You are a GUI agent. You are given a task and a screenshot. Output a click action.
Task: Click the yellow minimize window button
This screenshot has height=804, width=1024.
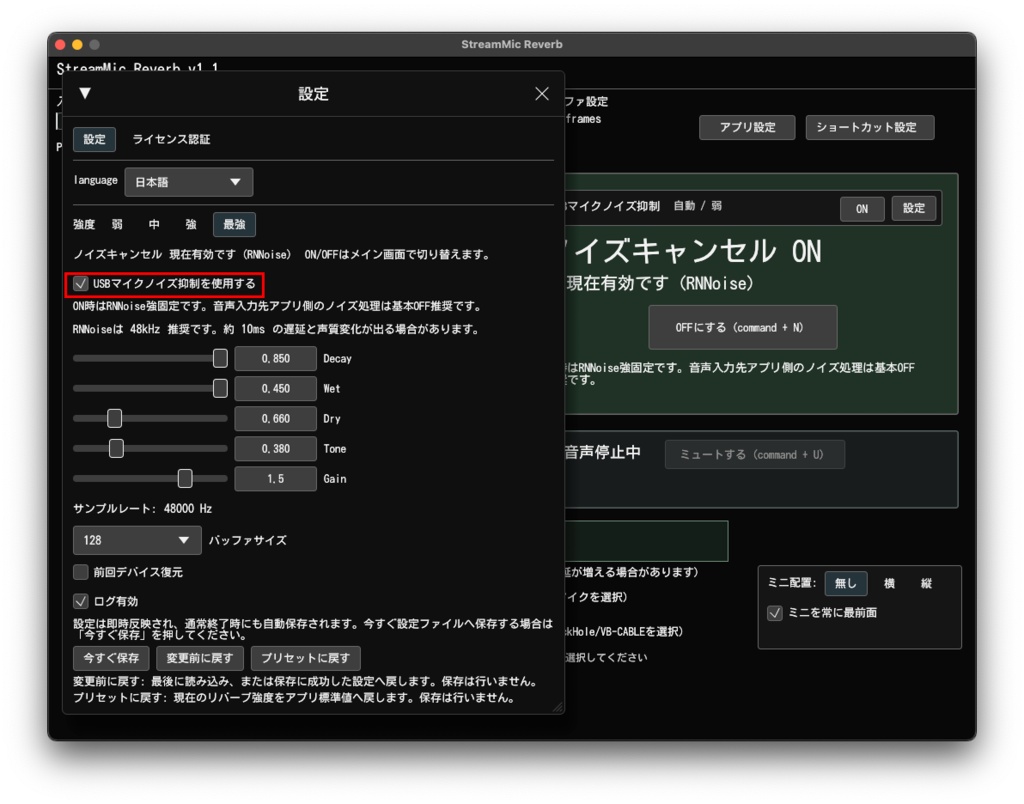(78, 44)
